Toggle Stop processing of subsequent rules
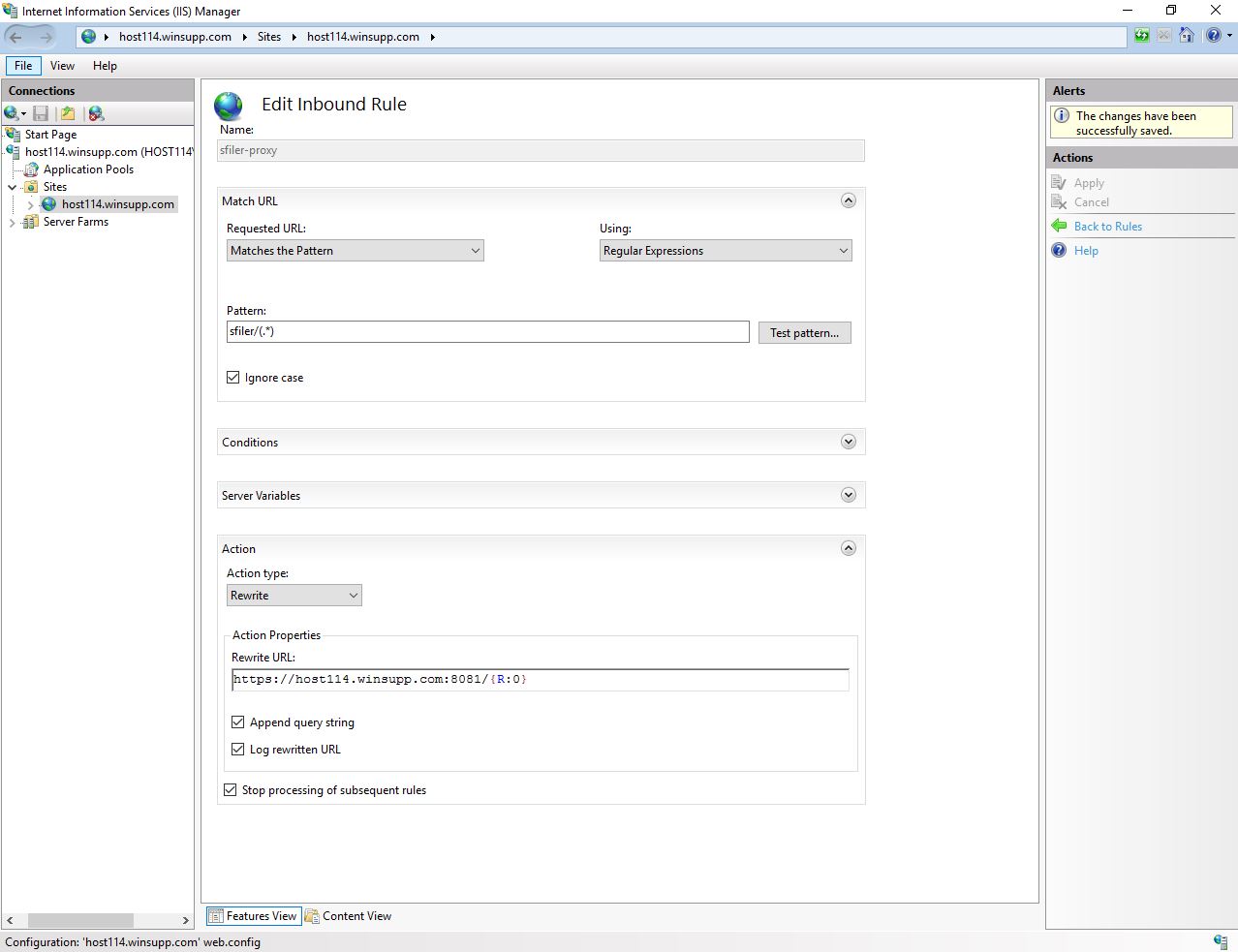This screenshot has width=1238, height=952. point(231,790)
